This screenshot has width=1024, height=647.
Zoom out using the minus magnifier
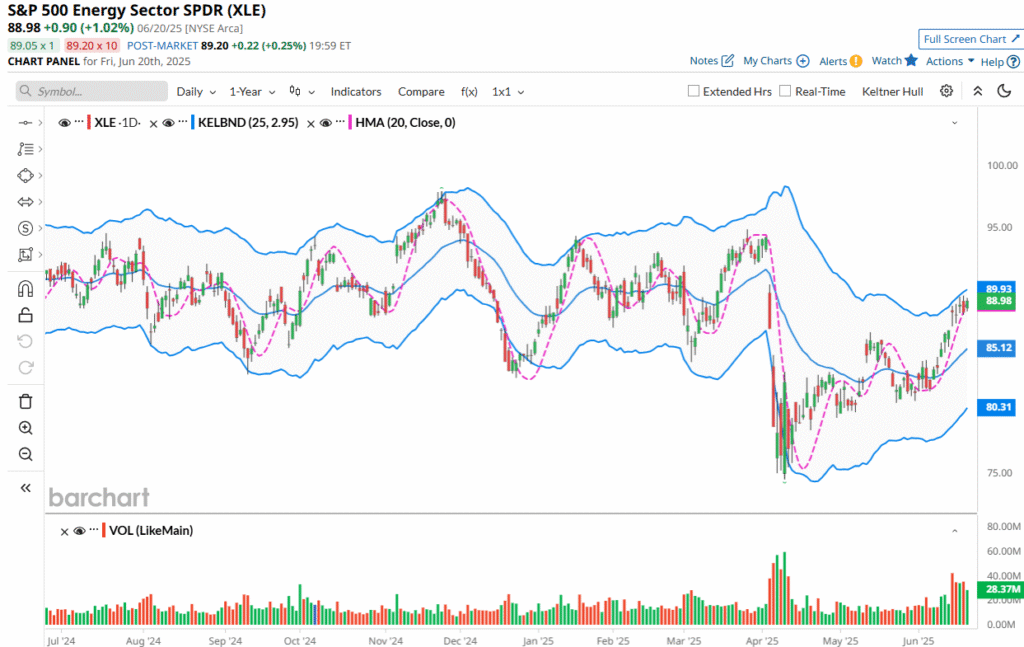[26, 454]
